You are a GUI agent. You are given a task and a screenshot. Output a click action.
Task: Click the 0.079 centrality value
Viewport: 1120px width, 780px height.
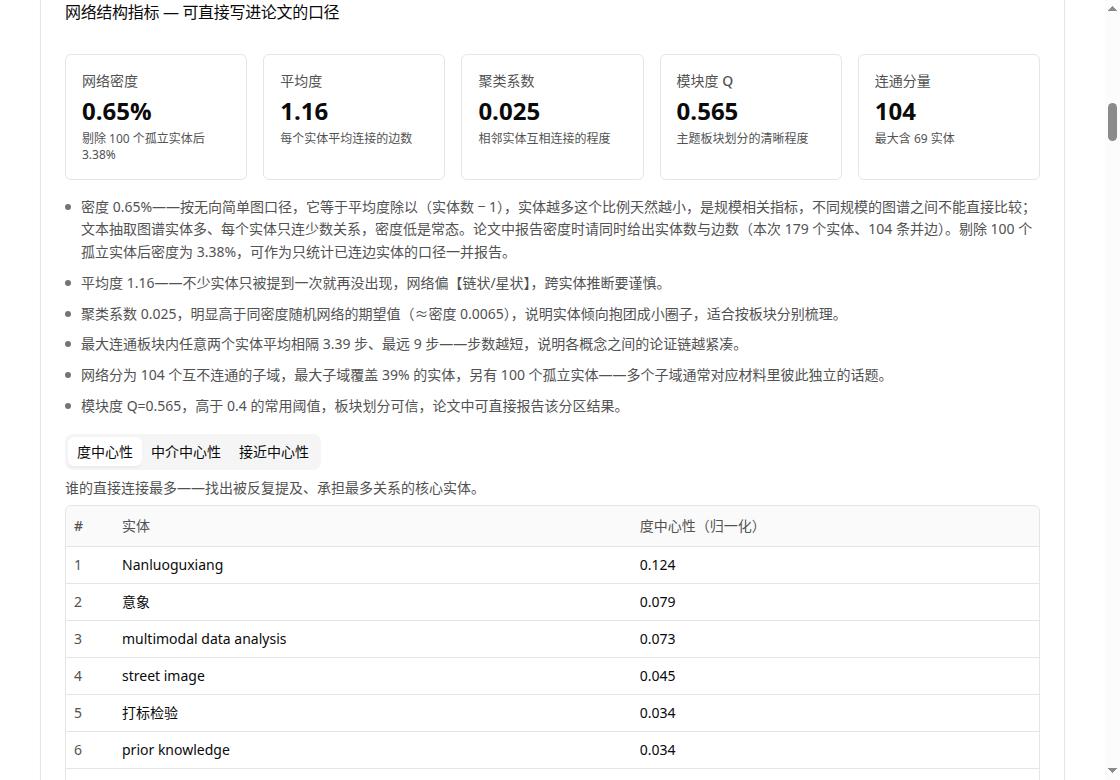pos(657,602)
